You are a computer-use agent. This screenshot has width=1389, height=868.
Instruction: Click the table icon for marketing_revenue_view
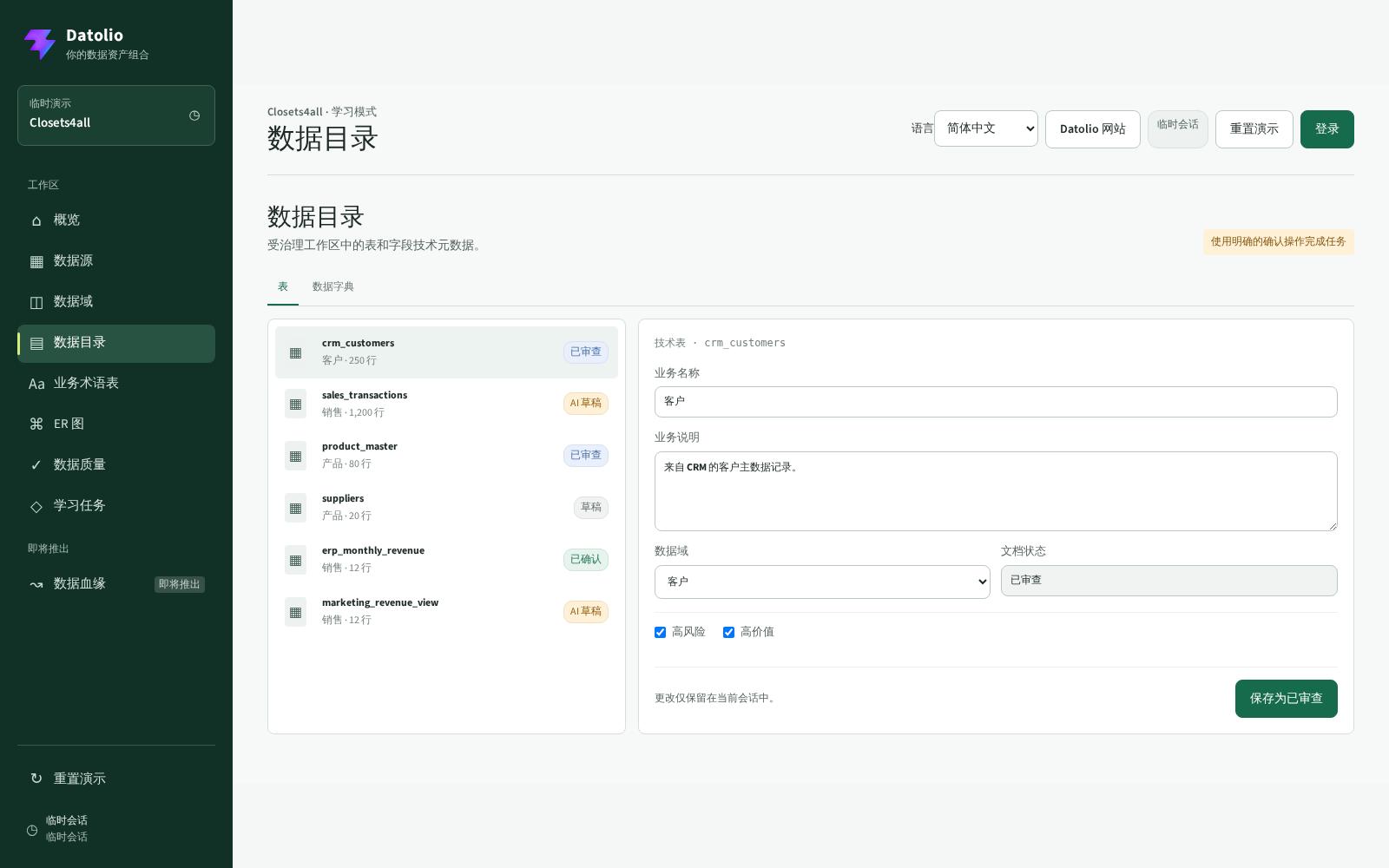click(x=295, y=612)
